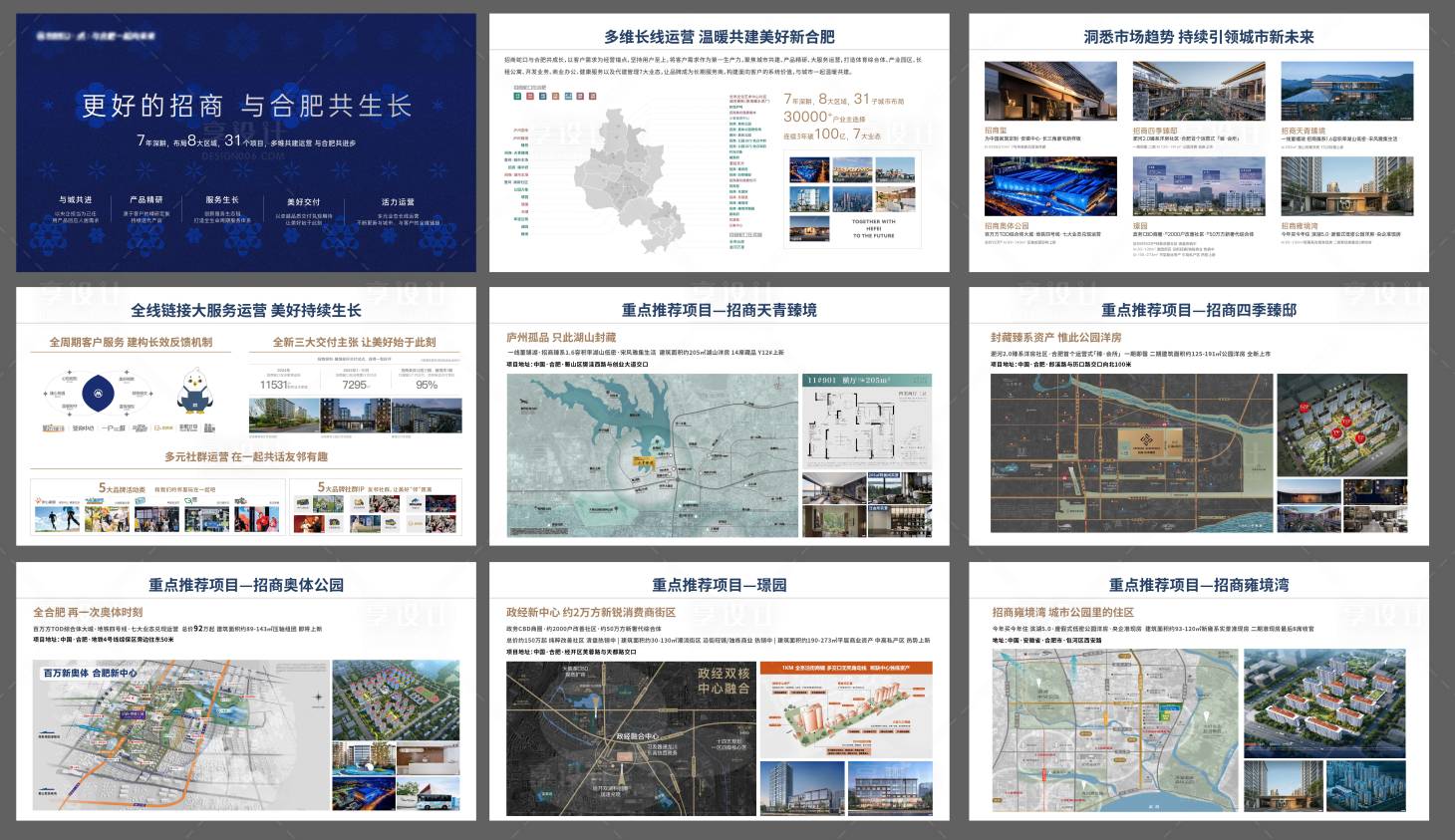Image resolution: width=1455 pixels, height=840 pixels.
Task: Click the title 重点推荐项目—招商雍境湾
Action: pyautogui.click(x=1199, y=586)
